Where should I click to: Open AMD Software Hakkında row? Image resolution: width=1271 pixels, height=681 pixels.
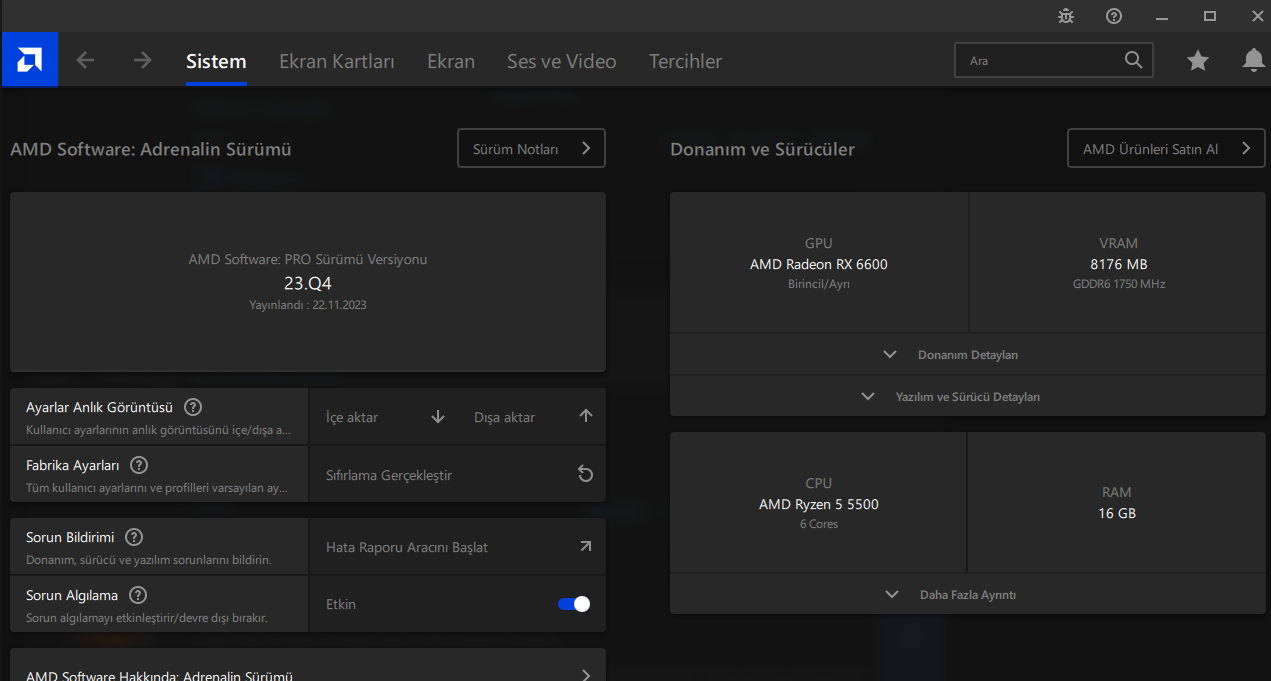(308, 666)
